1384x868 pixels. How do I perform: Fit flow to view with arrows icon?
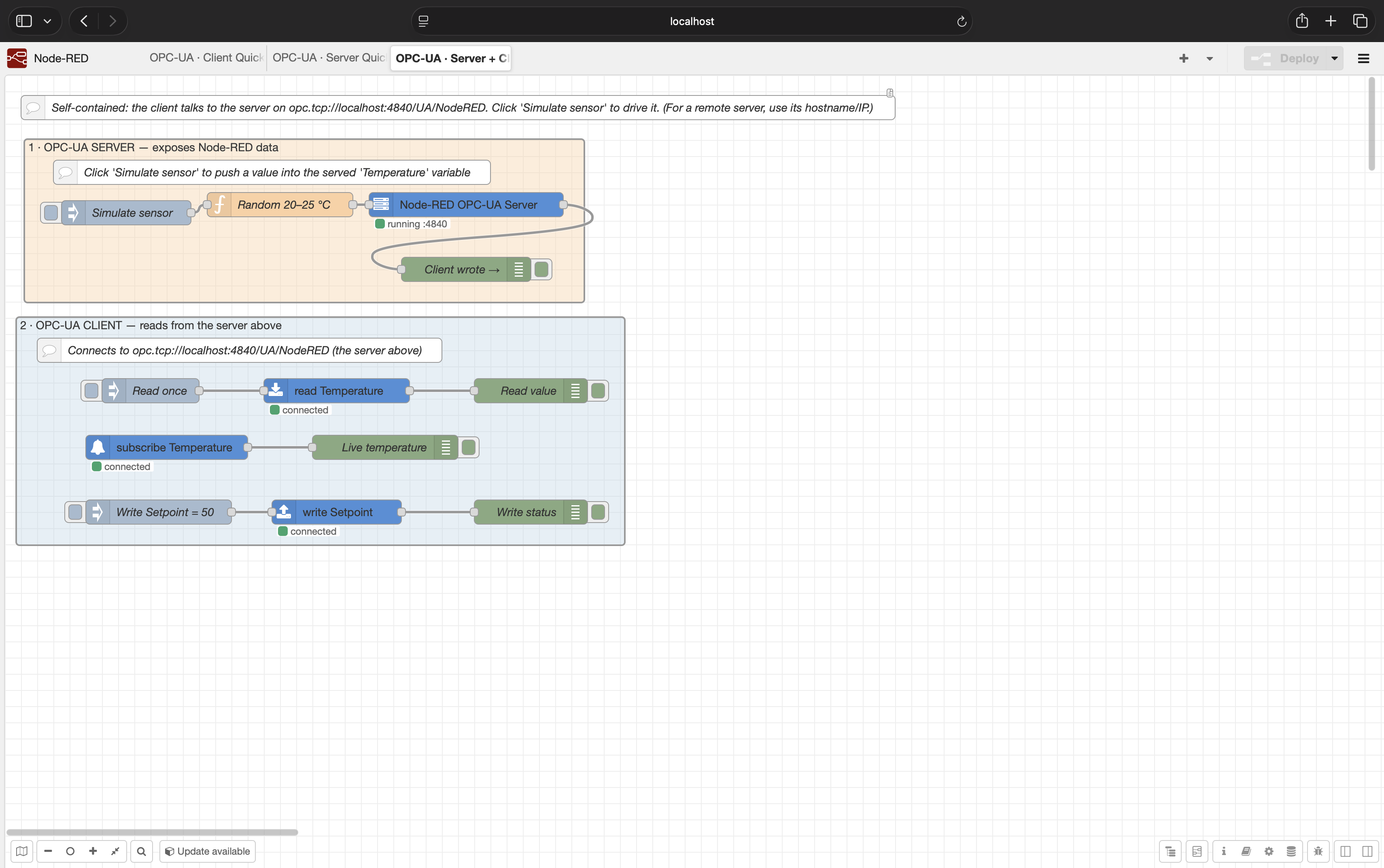(115, 851)
